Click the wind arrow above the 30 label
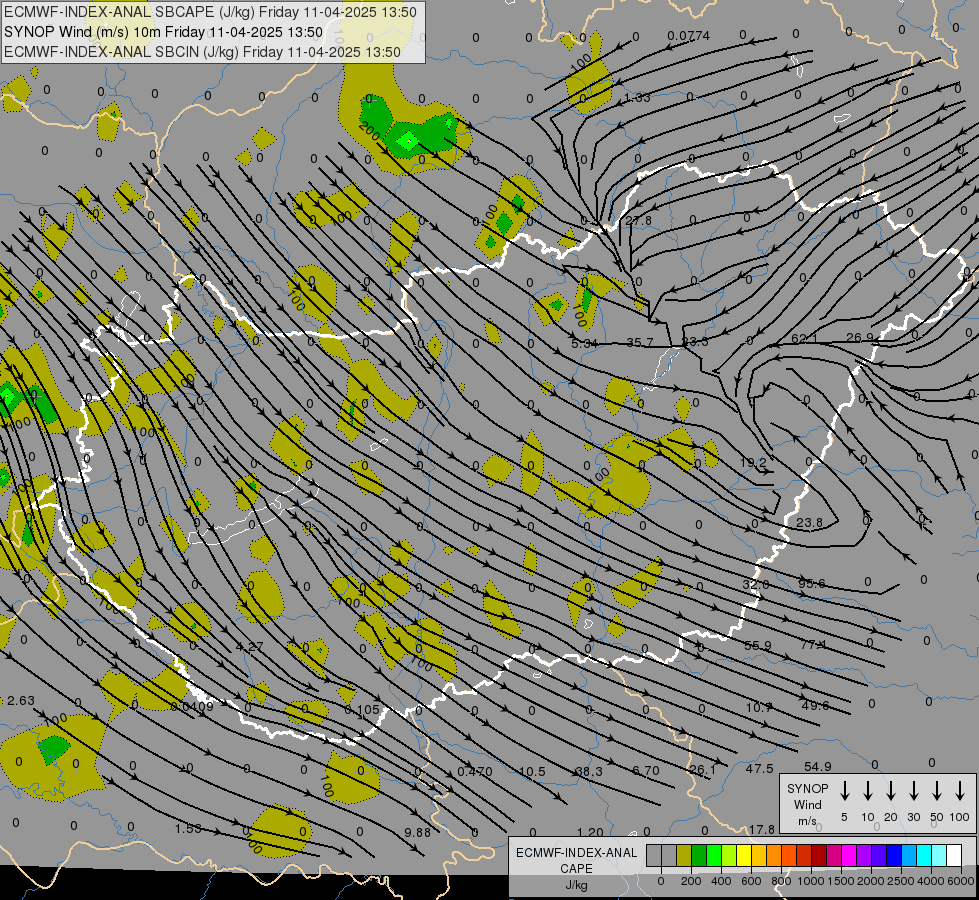 point(913,790)
